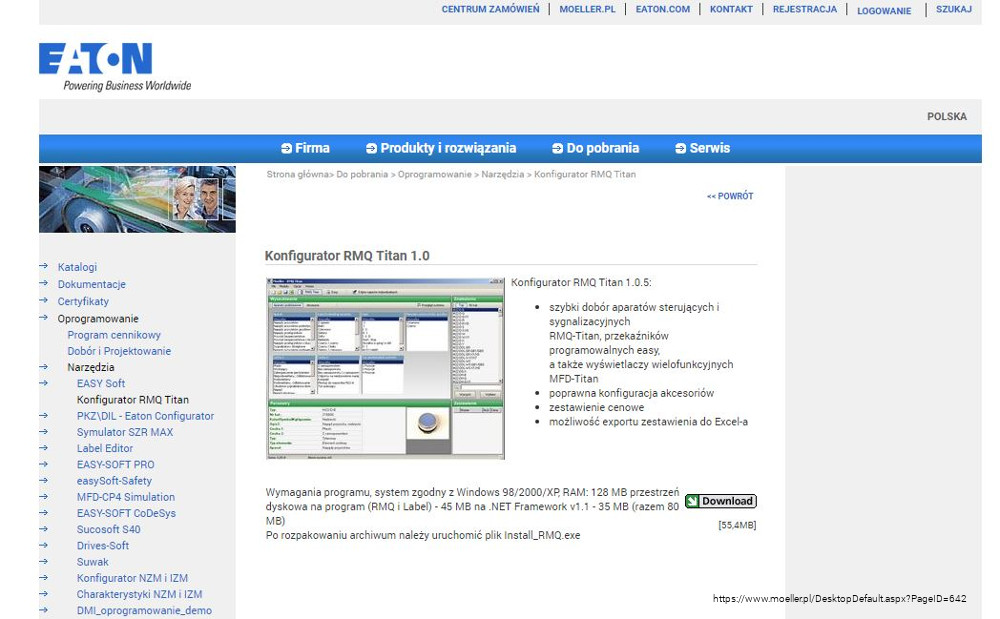Select Narzędzia in the sidebar
The height and width of the screenshot is (619, 1000).
click(x=91, y=367)
